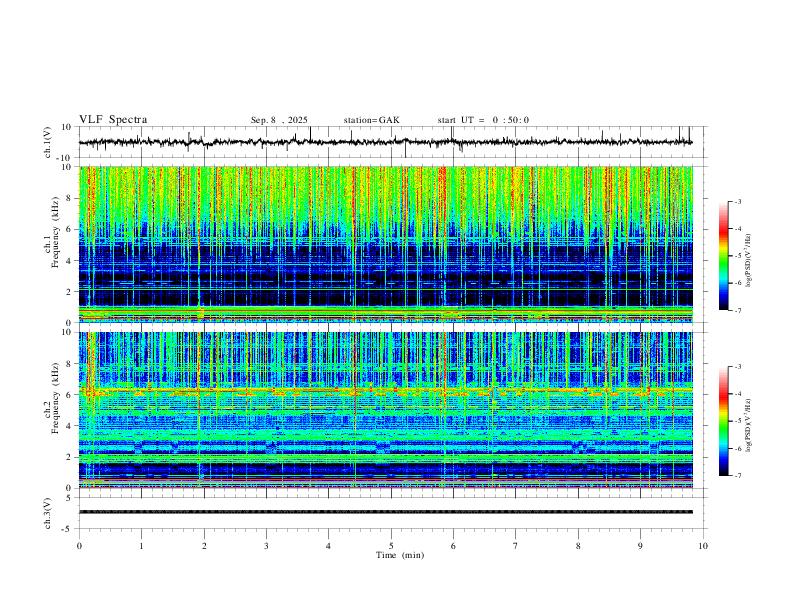Click the -10 tick on ch.1(V) axis
The height and width of the screenshot is (612, 792).
pos(65,158)
